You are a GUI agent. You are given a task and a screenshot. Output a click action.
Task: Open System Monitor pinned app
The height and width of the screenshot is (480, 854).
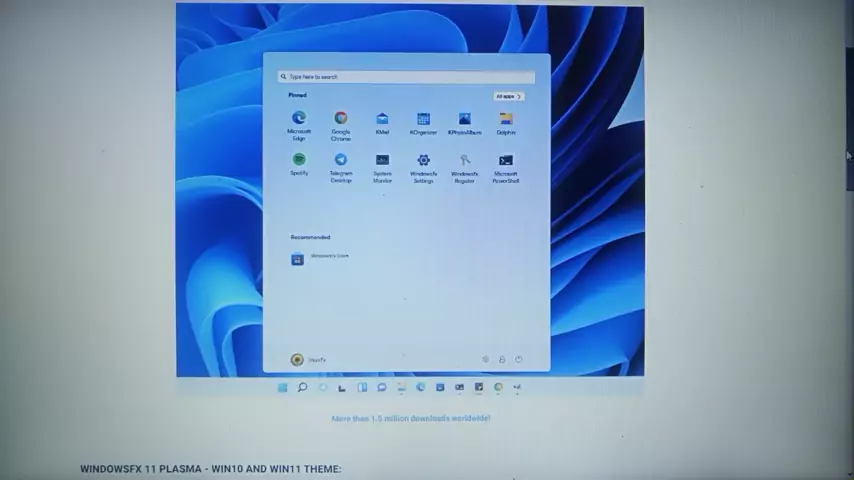pos(382,167)
